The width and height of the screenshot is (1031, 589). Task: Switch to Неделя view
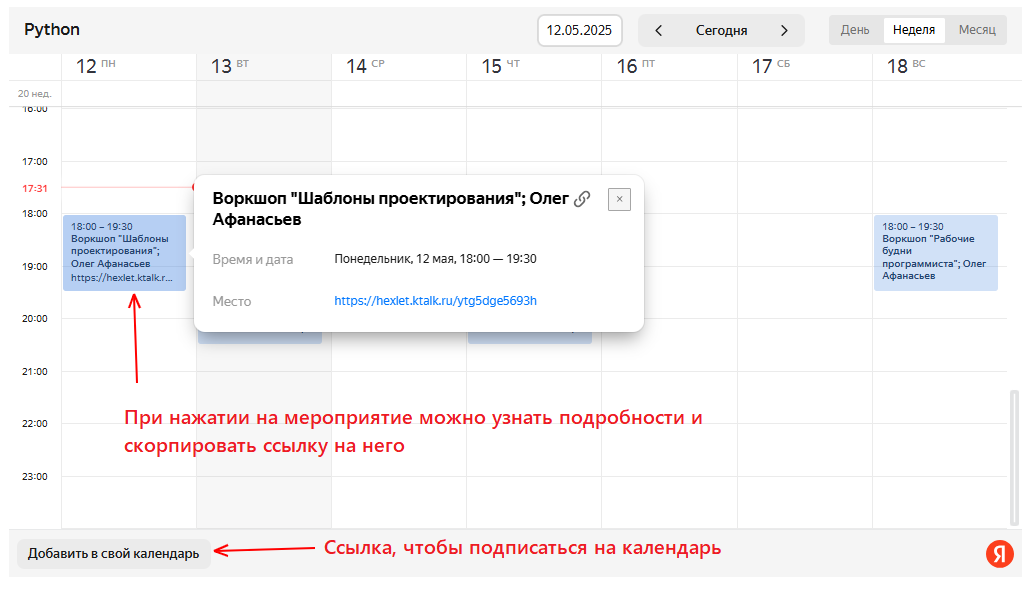pyautogui.click(x=914, y=30)
